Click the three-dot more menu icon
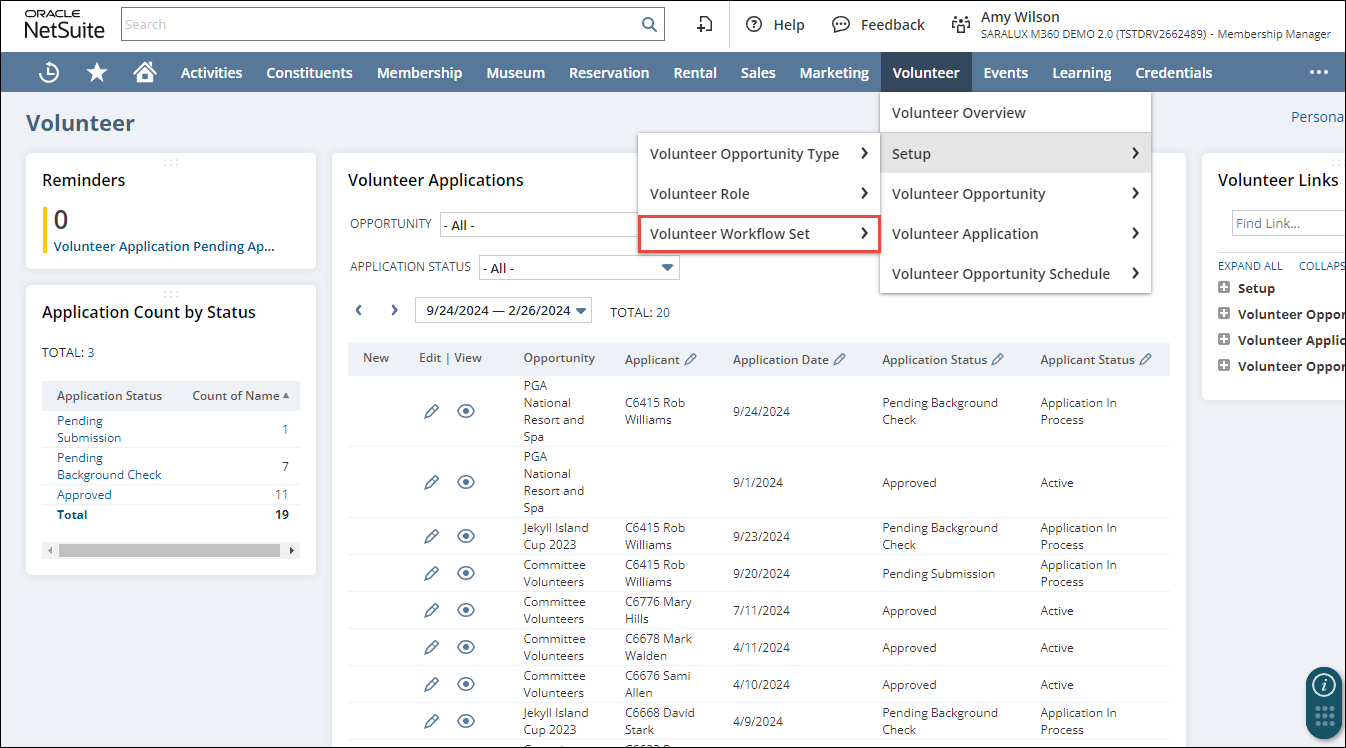Image resolution: width=1346 pixels, height=748 pixels. (1319, 72)
